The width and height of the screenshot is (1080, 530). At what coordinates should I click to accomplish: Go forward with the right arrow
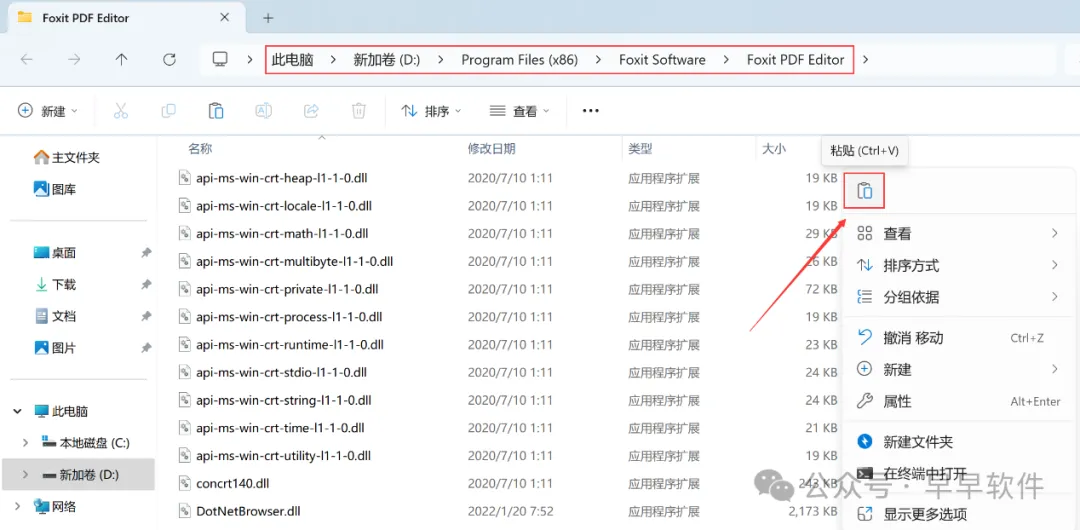click(x=74, y=60)
